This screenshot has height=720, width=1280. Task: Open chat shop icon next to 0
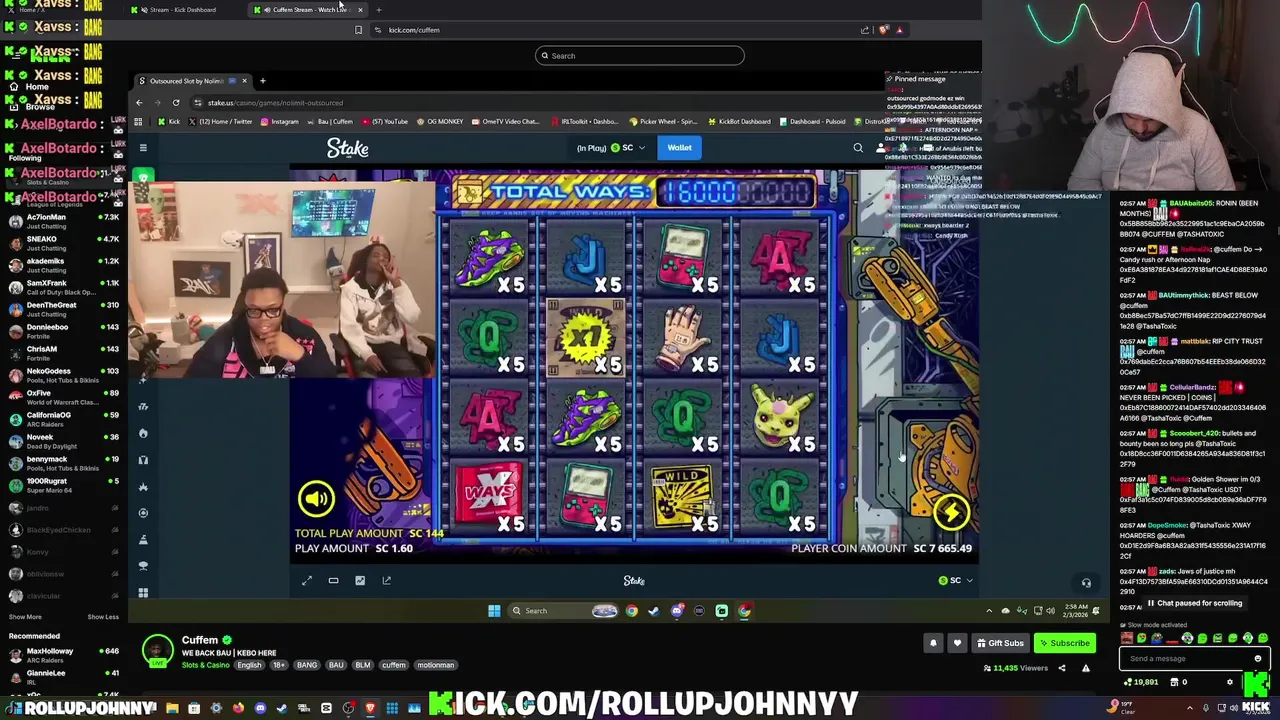coord(1174,682)
